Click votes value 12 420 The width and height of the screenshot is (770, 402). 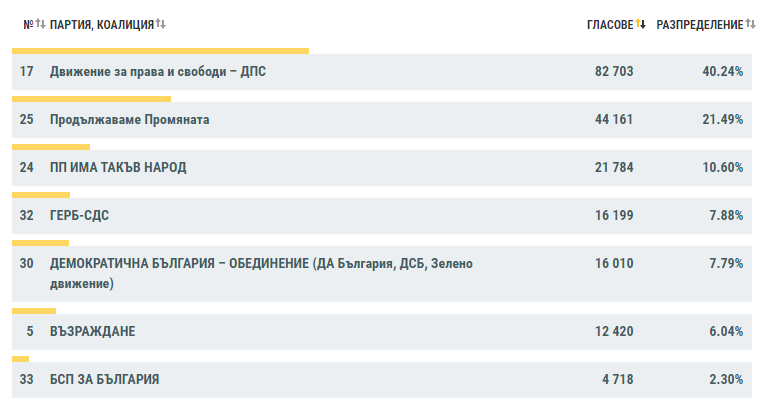[614, 331]
